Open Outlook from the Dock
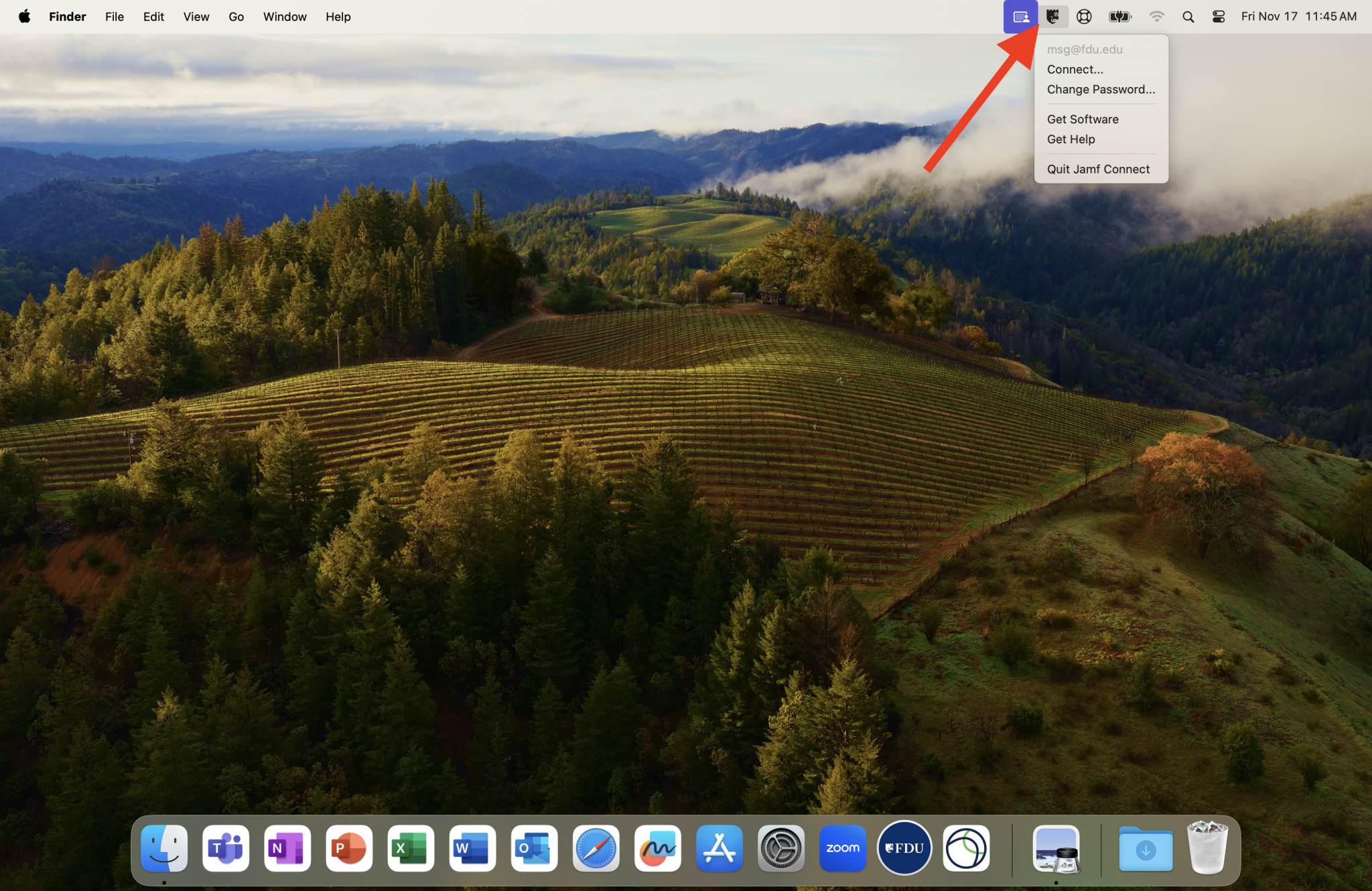This screenshot has width=1372, height=891. click(534, 848)
